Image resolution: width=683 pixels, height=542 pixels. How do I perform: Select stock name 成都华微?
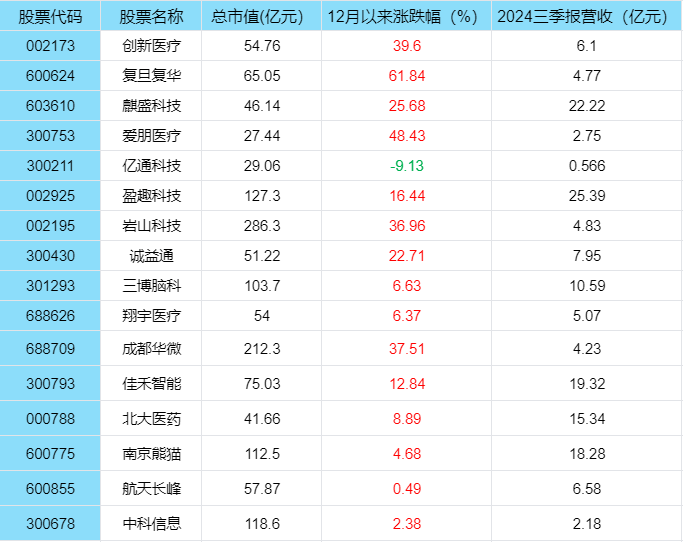(151, 349)
